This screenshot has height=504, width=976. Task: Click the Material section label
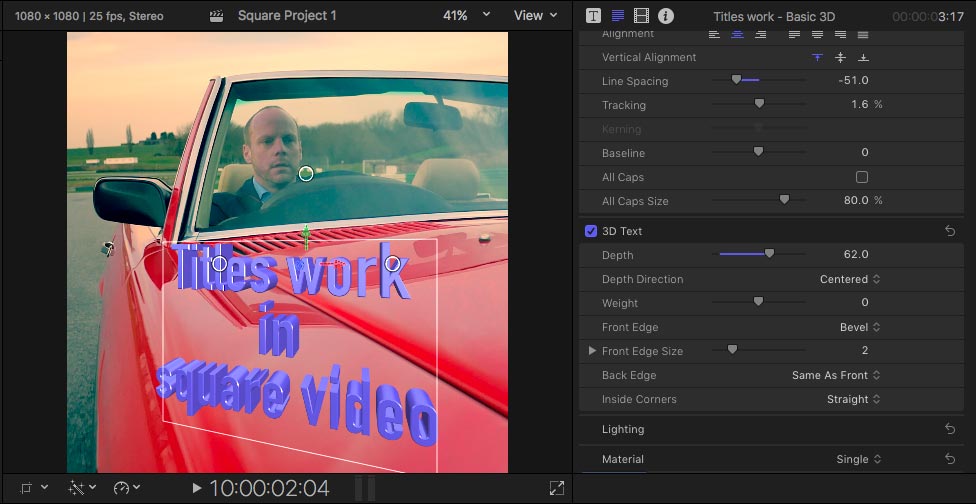tap(622, 459)
